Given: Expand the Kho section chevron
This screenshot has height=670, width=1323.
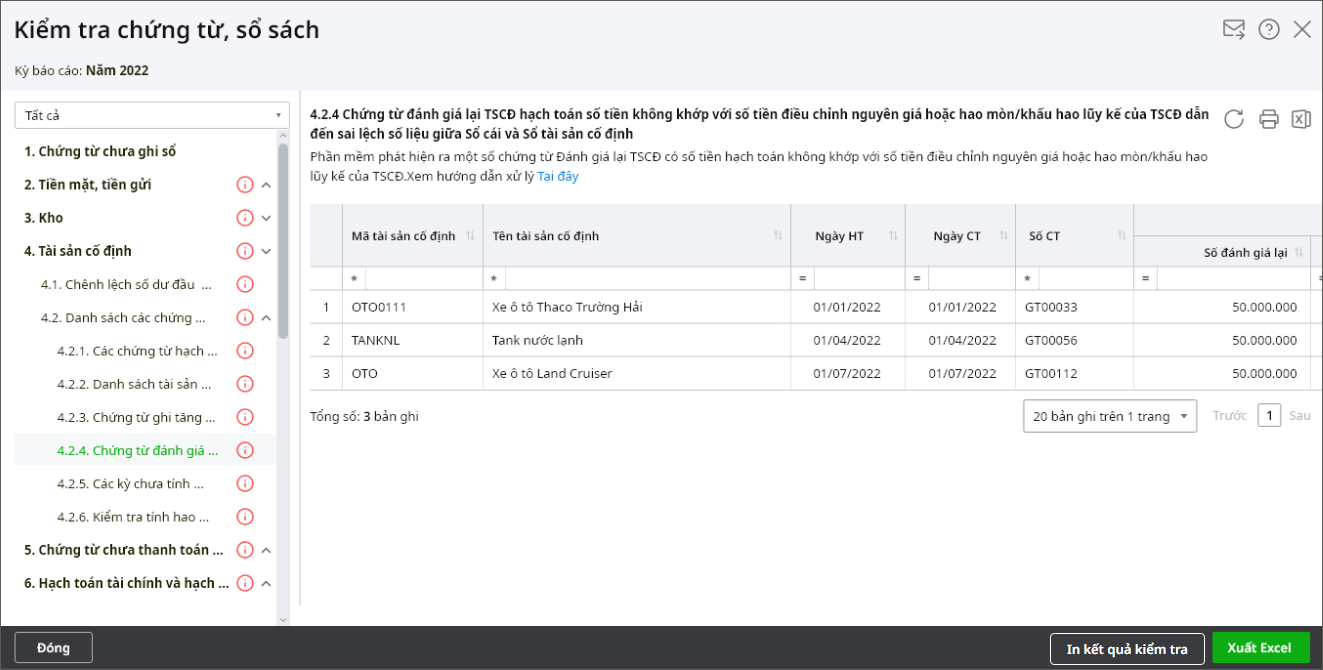Looking at the screenshot, I should coord(266,218).
